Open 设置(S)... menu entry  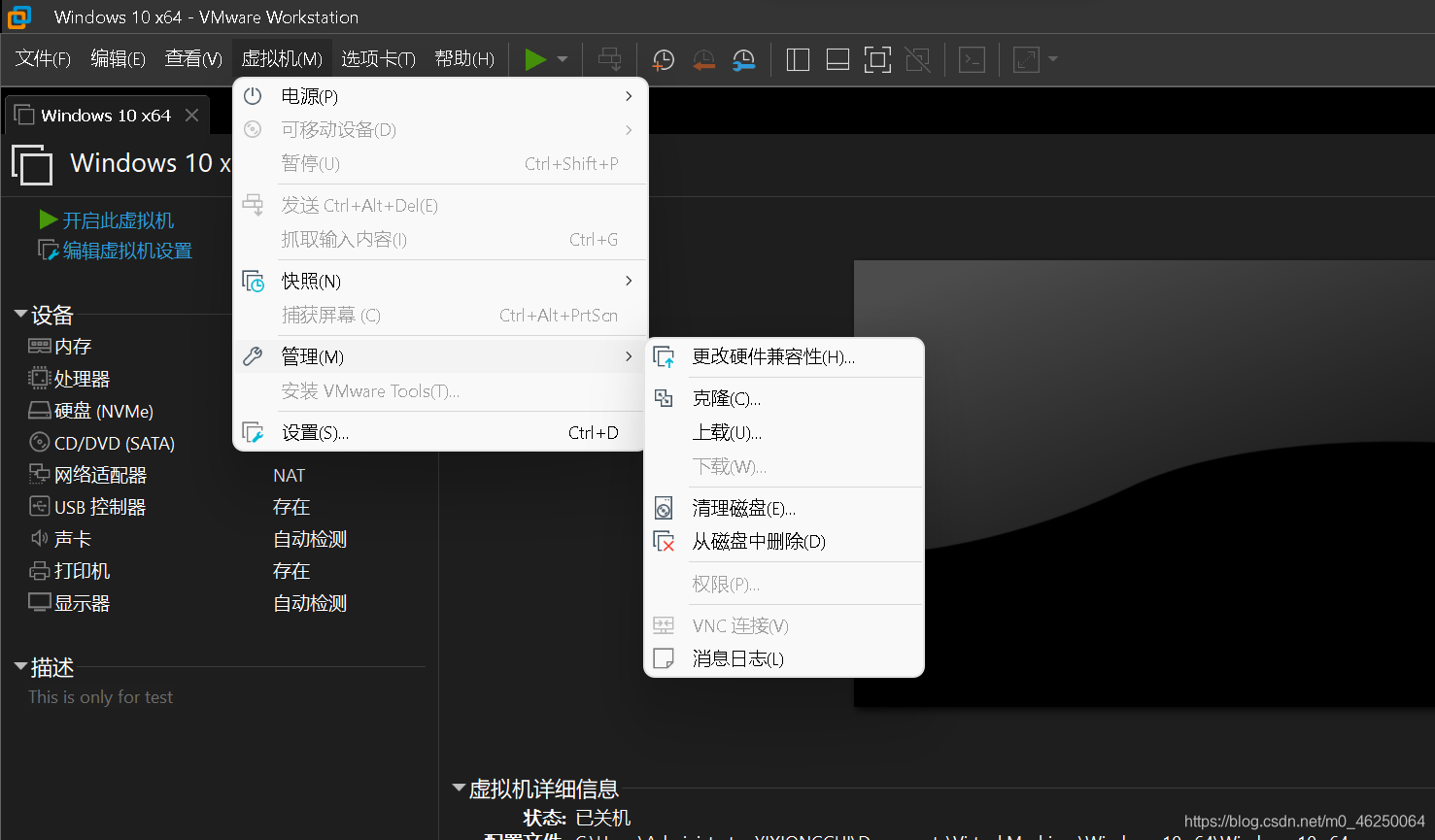[x=440, y=432]
